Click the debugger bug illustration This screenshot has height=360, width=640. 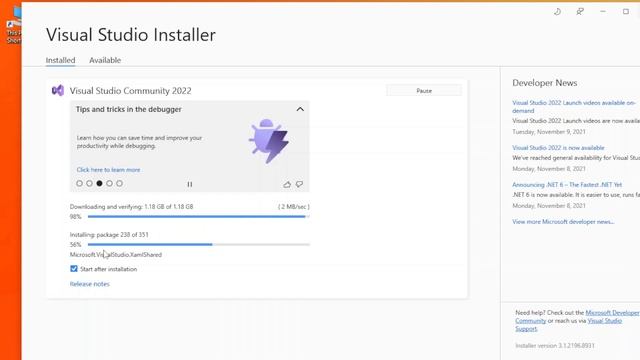tap(269, 141)
